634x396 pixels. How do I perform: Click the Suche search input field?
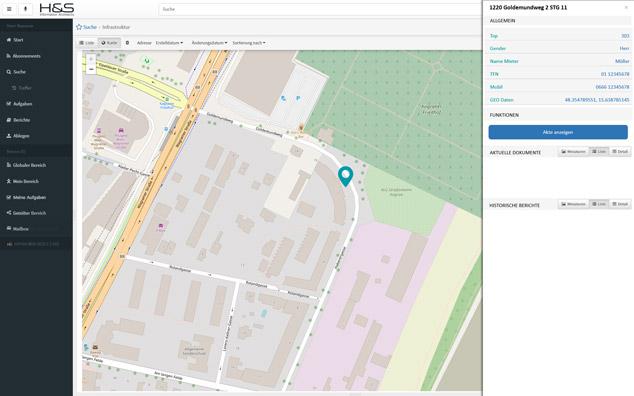tap(319, 9)
